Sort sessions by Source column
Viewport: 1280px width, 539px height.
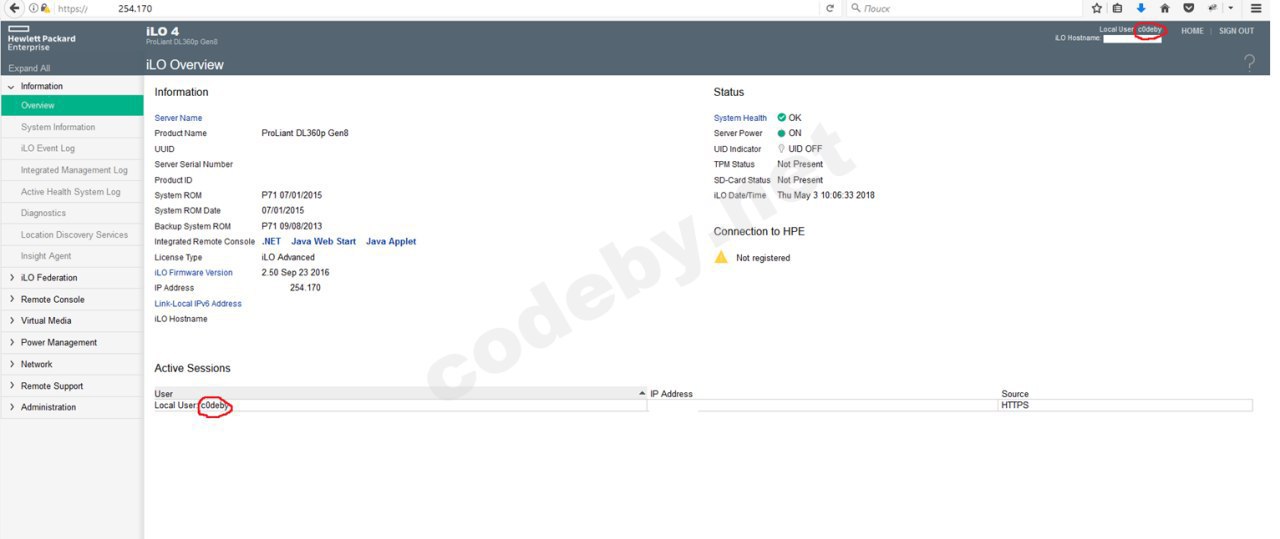1126,394
